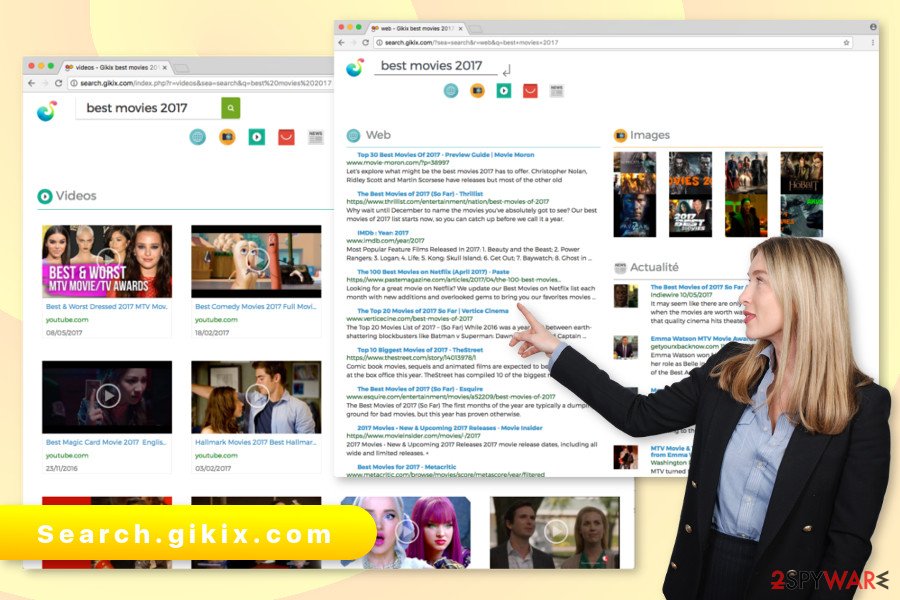Click address bar in the videos window
900x600 pixels.
(x=200, y=83)
